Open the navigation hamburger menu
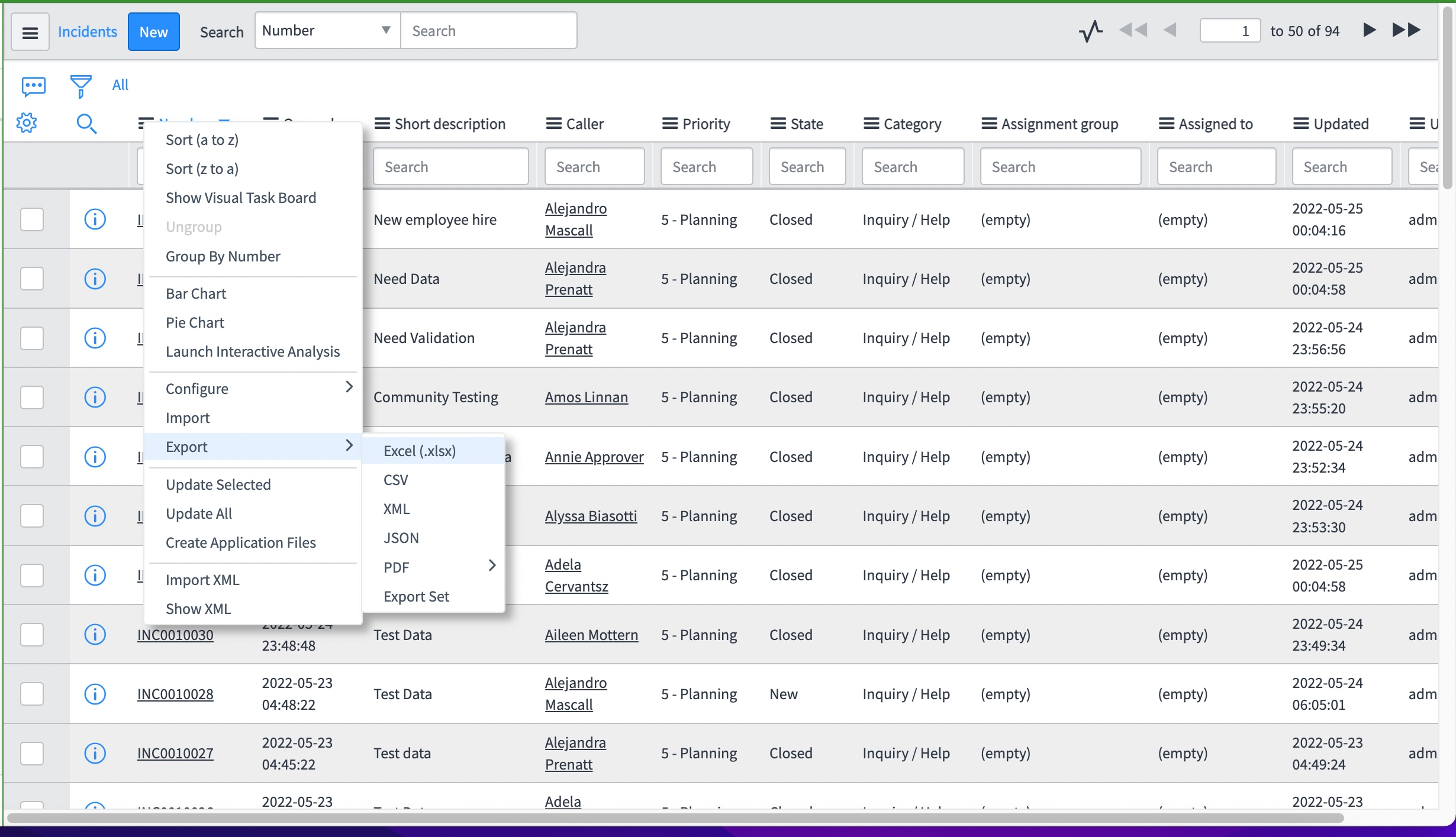The height and width of the screenshot is (837, 1456). point(30,31)
